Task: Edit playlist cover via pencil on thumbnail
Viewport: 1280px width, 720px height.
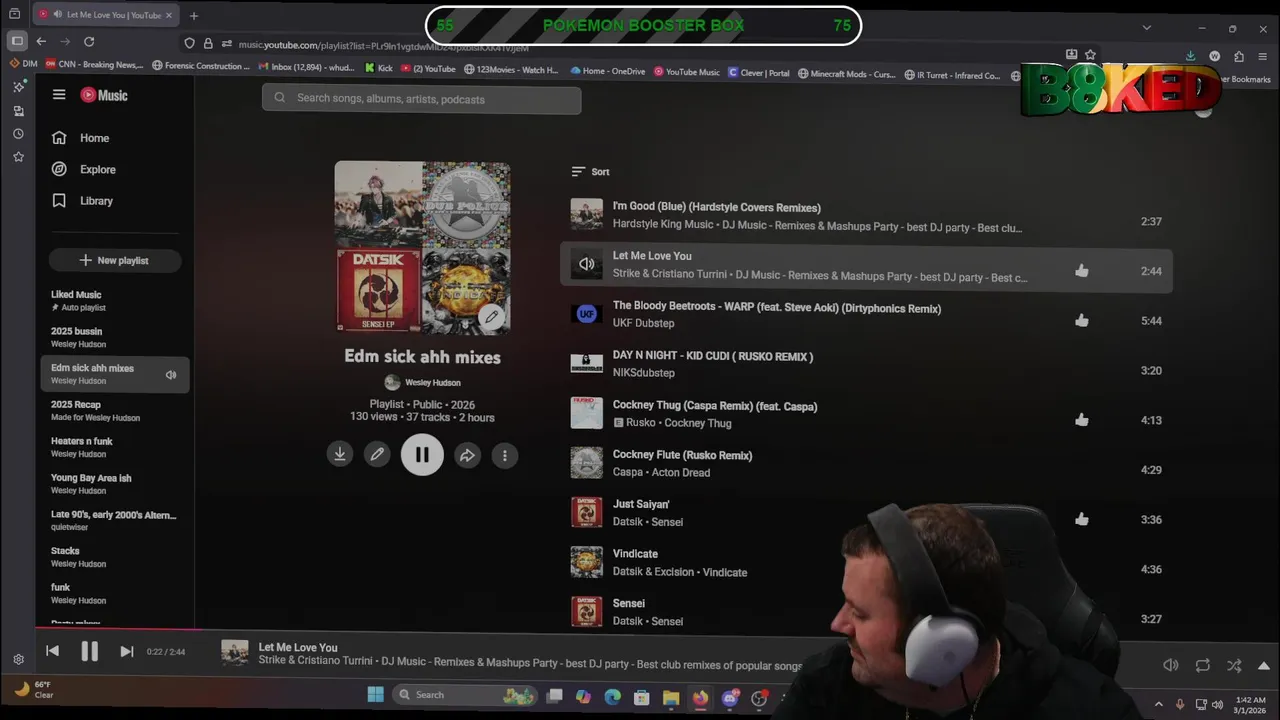Action: pyautogui.click(x=491, y=316)
